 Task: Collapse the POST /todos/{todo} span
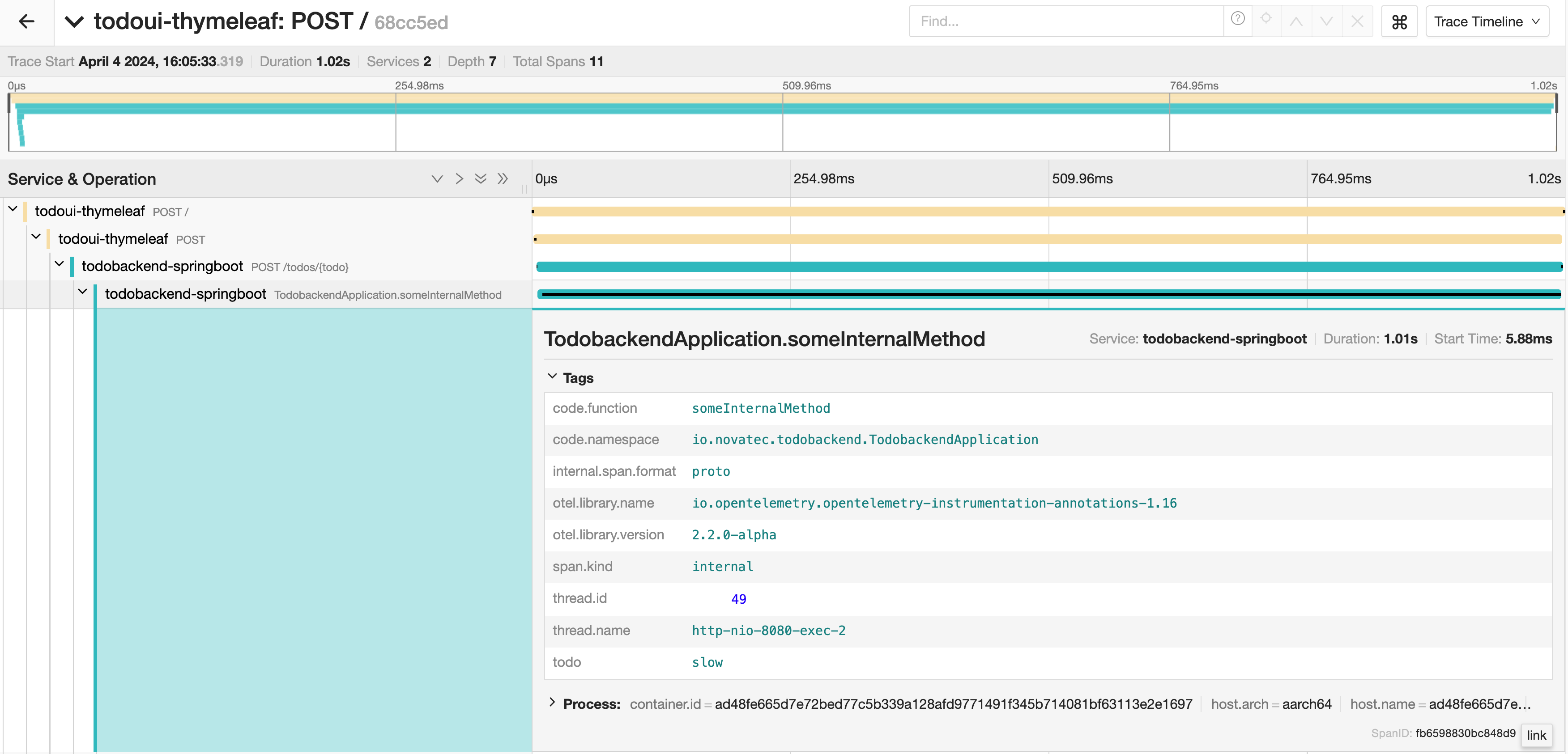tap(59, 263)
